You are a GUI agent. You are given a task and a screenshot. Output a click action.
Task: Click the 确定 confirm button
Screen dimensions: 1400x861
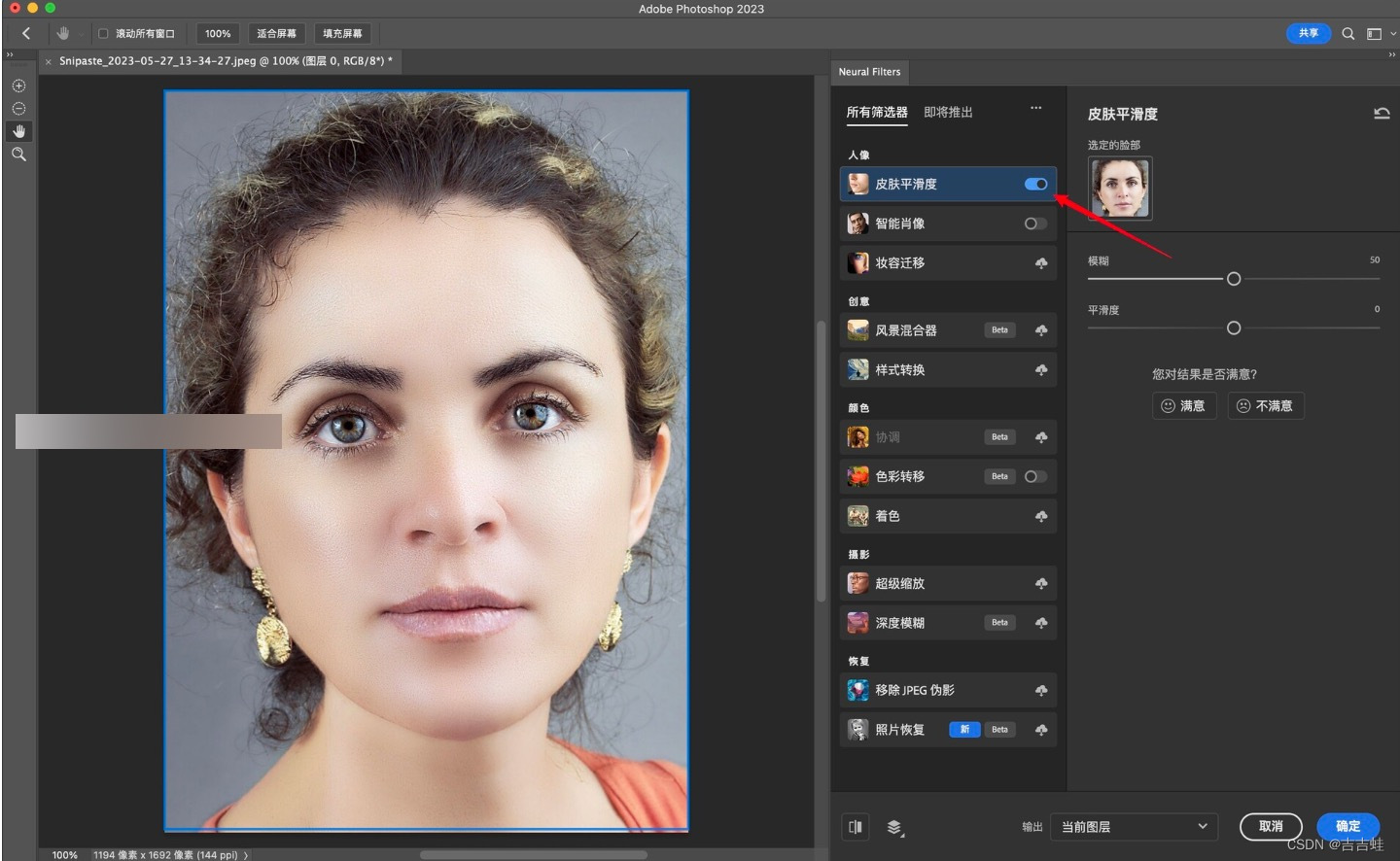(1348, 826)
